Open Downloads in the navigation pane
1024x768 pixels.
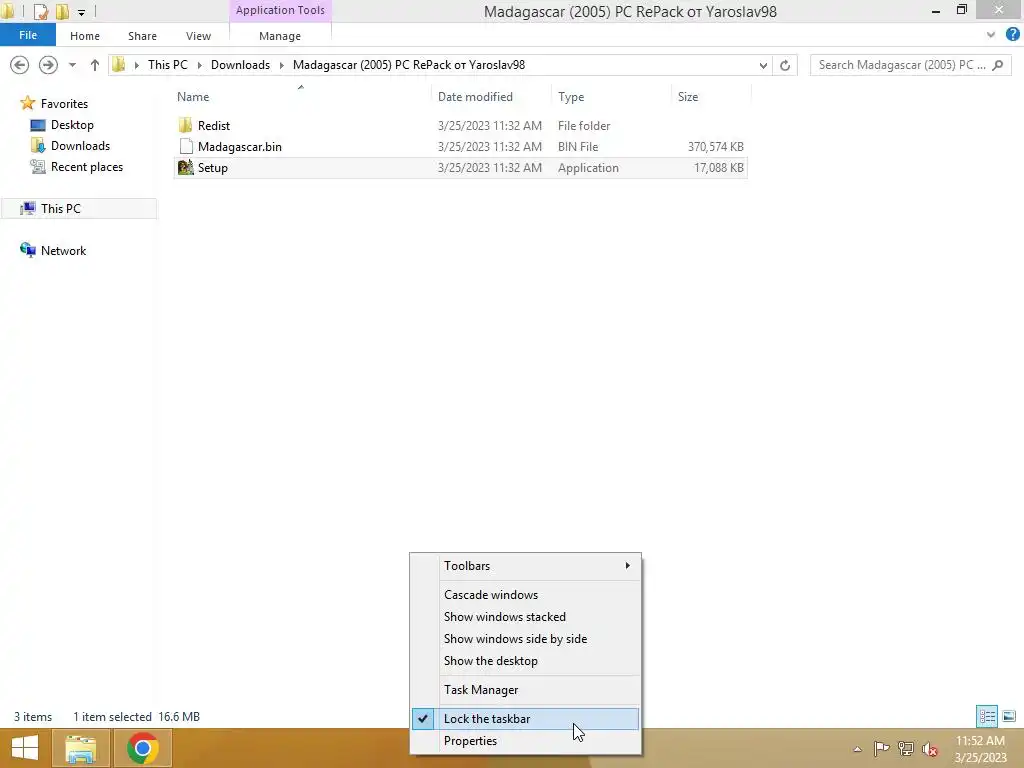point(80,146)
